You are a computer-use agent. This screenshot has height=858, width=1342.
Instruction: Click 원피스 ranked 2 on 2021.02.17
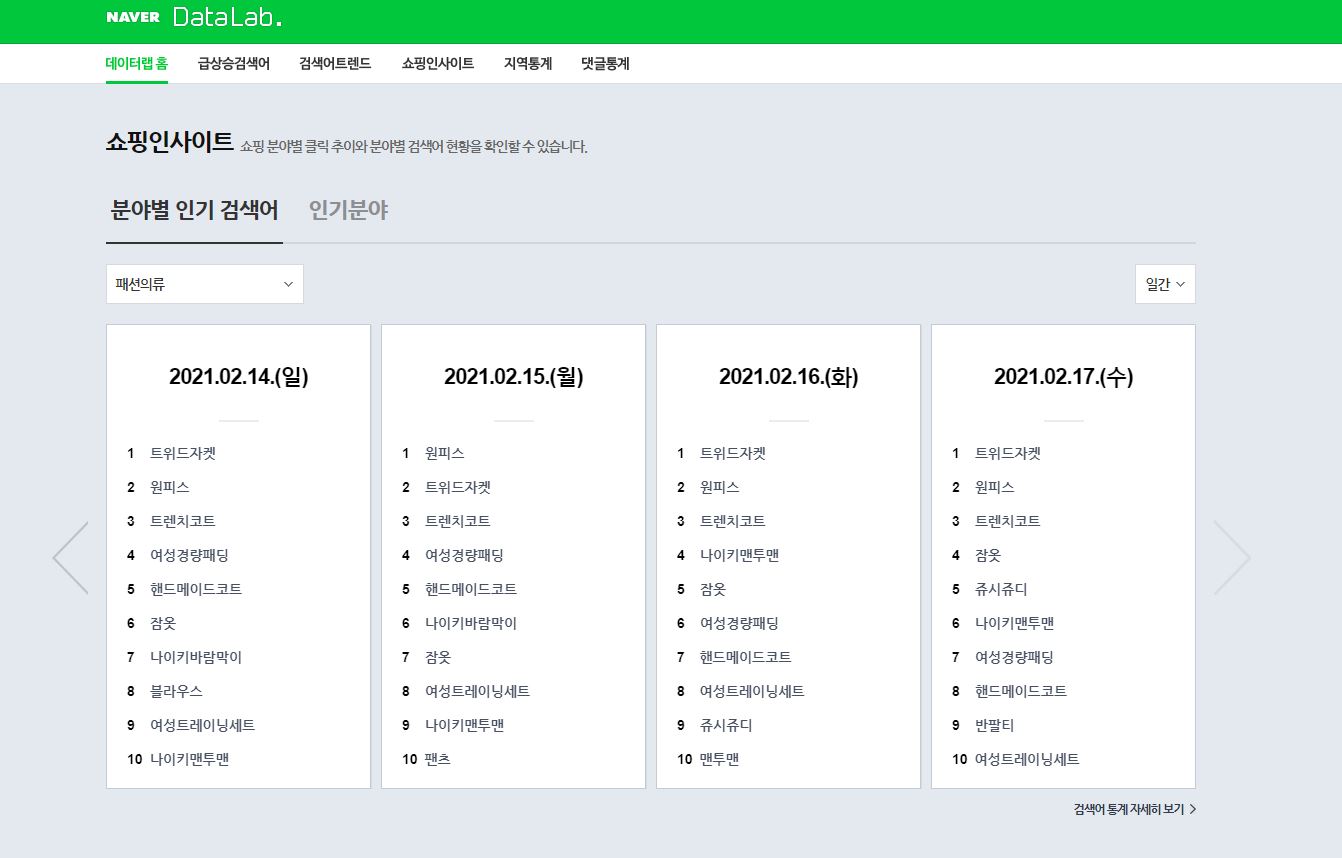(995, 487)
